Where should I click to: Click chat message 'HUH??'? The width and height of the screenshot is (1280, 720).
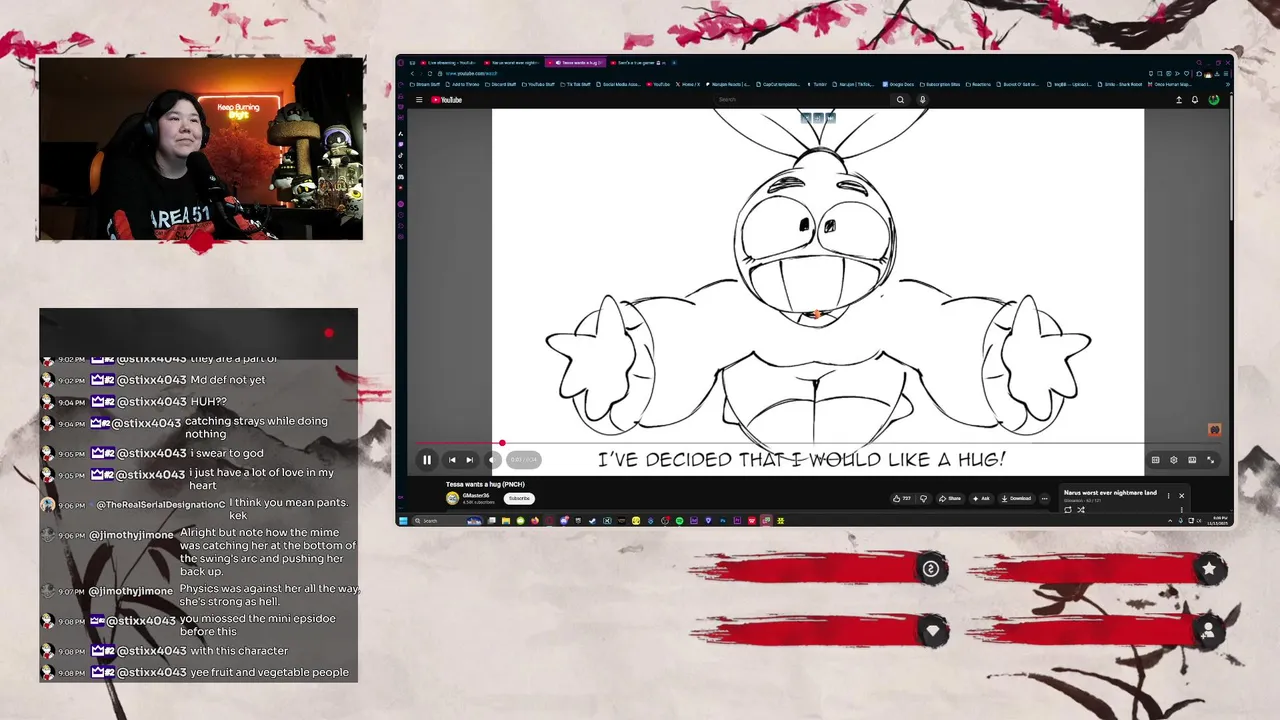coord(208,402)
